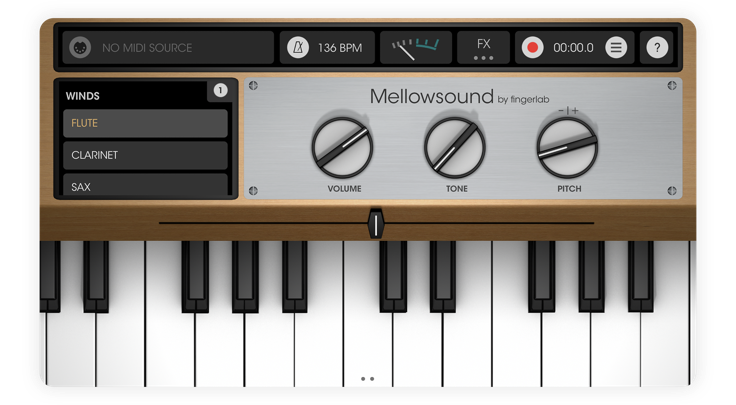Screen dimensions: 736x405
Task: Open the VU meter display
Action: 416,47
